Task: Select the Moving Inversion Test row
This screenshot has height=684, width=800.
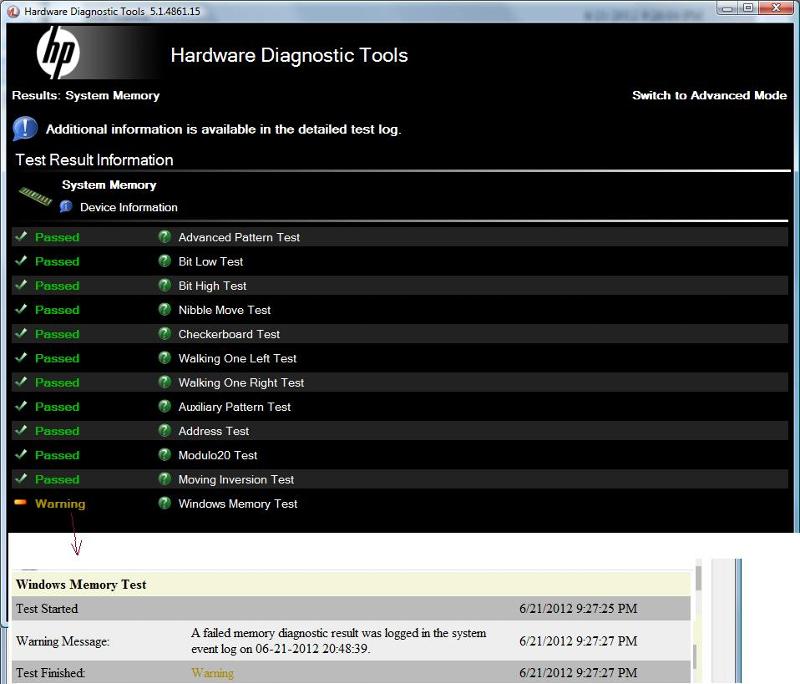Action: pyautogui.click(x=236, y=480)
